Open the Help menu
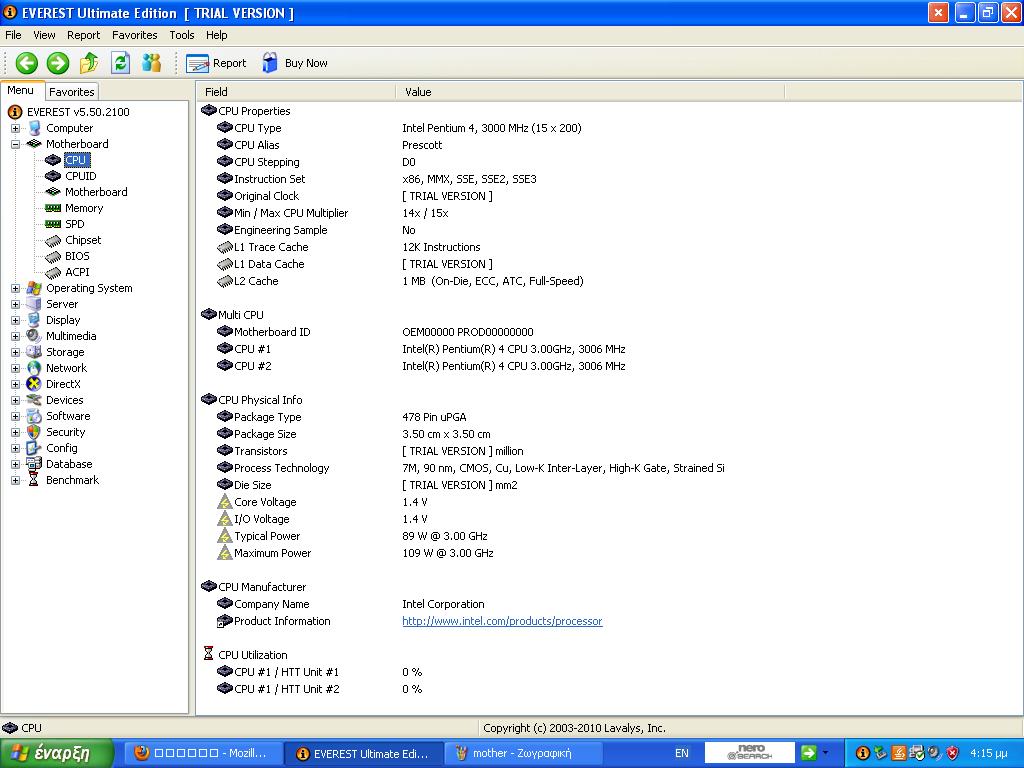The height and width of the screenshot is (768, 1024). click(216, 35)
